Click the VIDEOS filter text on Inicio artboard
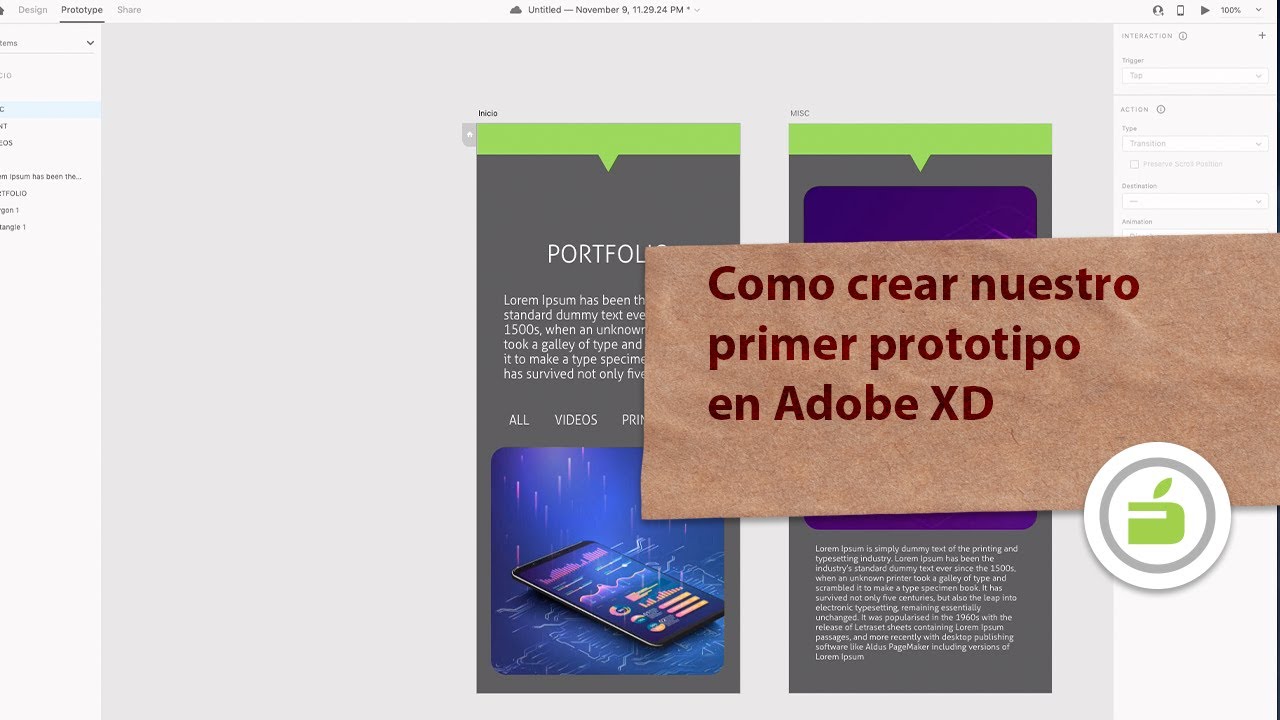 pos(576,420)
